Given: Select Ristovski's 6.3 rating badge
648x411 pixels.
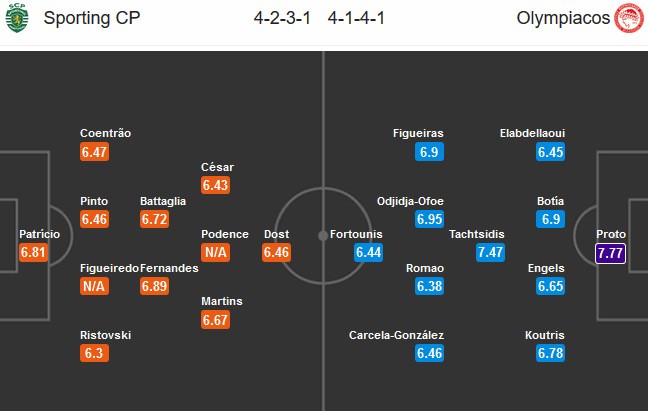Looking at the screenshot, I should [94, 353].
